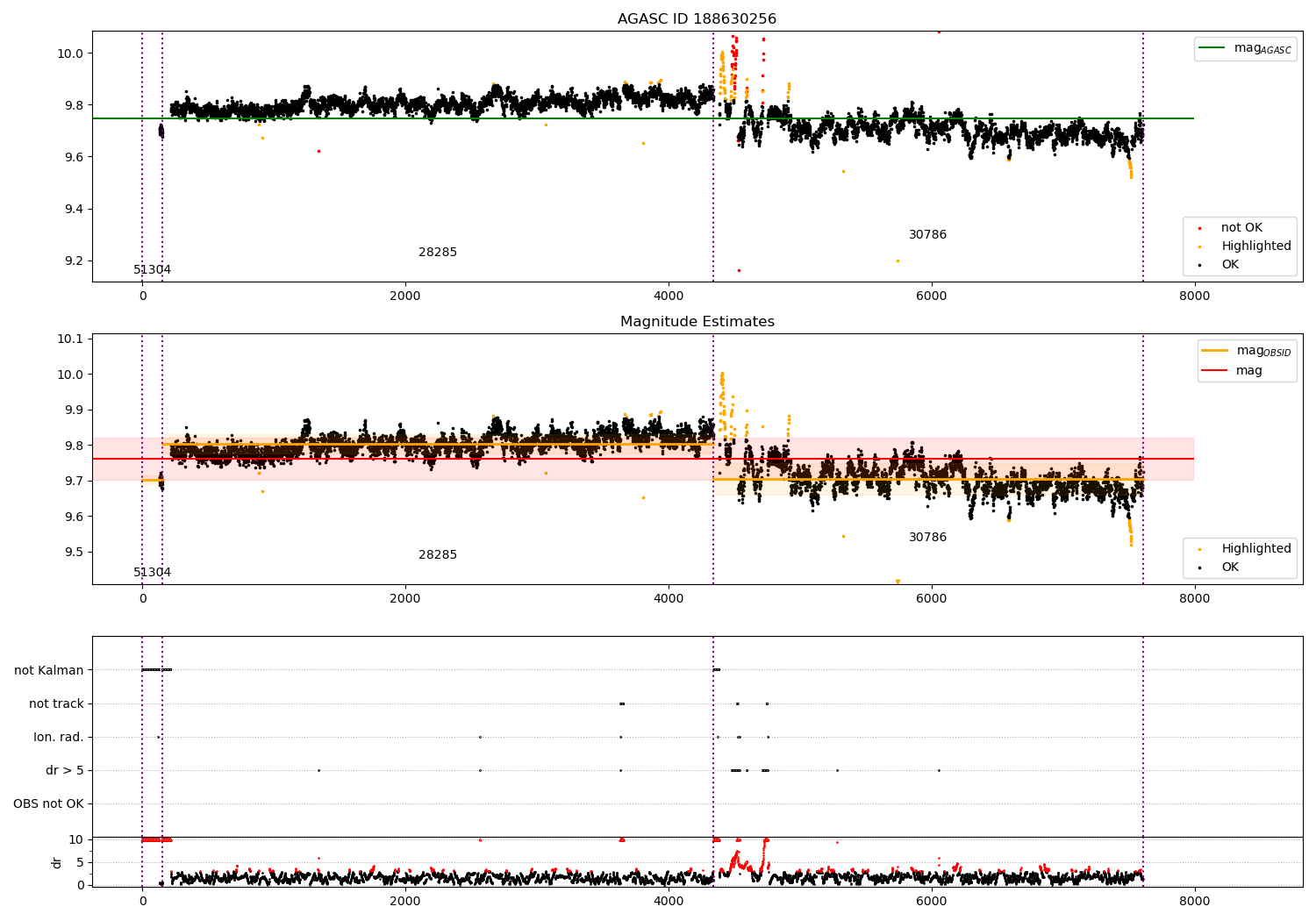Click the title 'AGASC ID 188630256'
Image resolution: width=1316 pixels, height=921 pixels.
pyautogui.click(x=697, y=19)
